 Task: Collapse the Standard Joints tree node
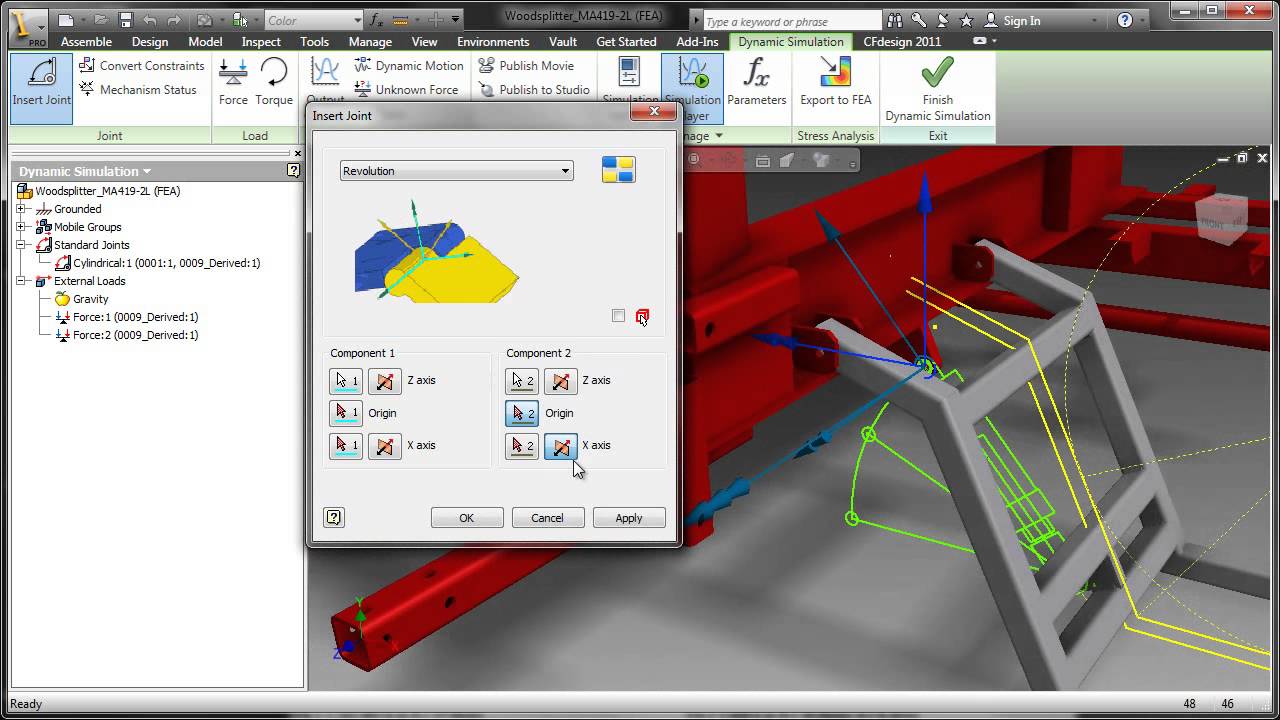[21, 245]
